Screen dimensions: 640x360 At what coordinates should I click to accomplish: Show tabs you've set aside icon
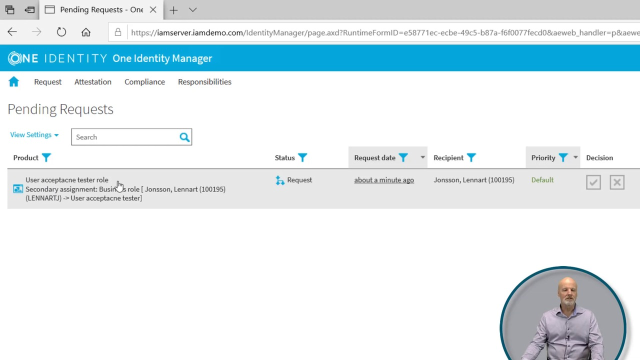coord(10,10)
